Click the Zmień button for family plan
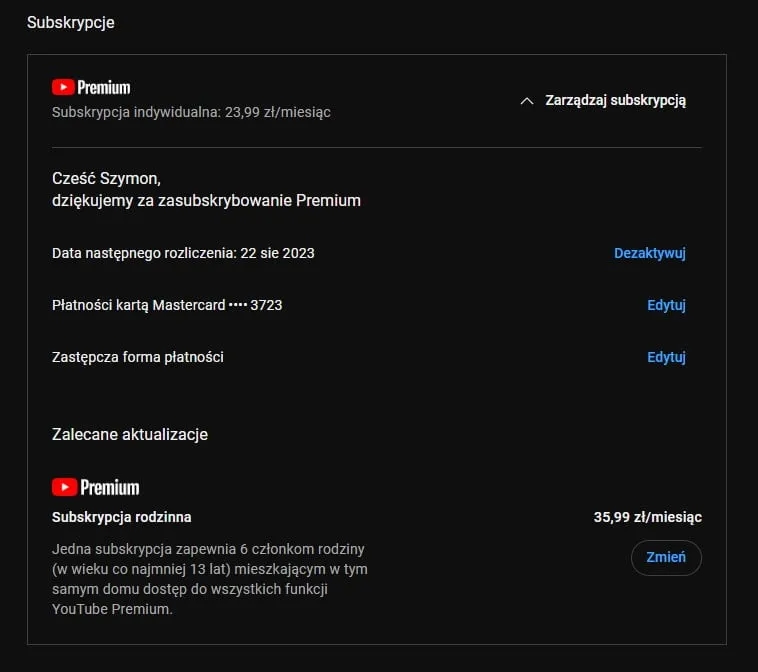The width and height of the screenshot is (758, 672). point(666,557)
